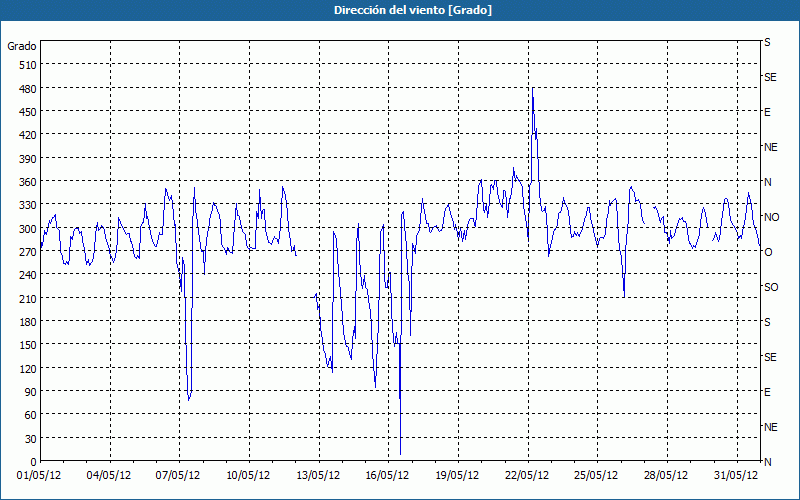Click the 450 value on the Grado axis
This screenshot has width=800, height=500.
(28, 112)
